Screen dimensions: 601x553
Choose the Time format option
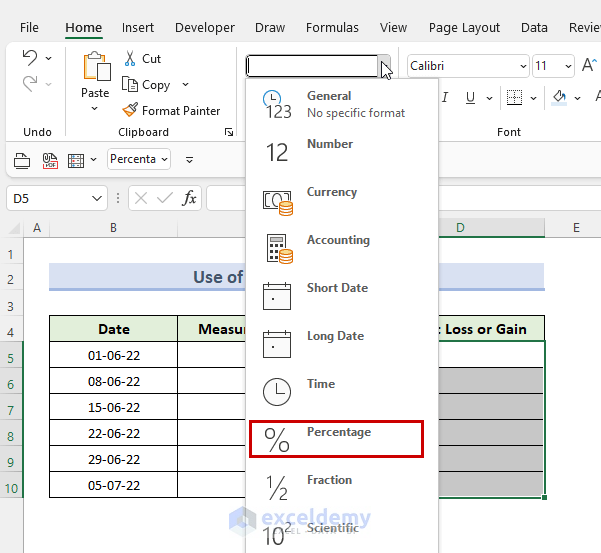click(x=342, y=392)
